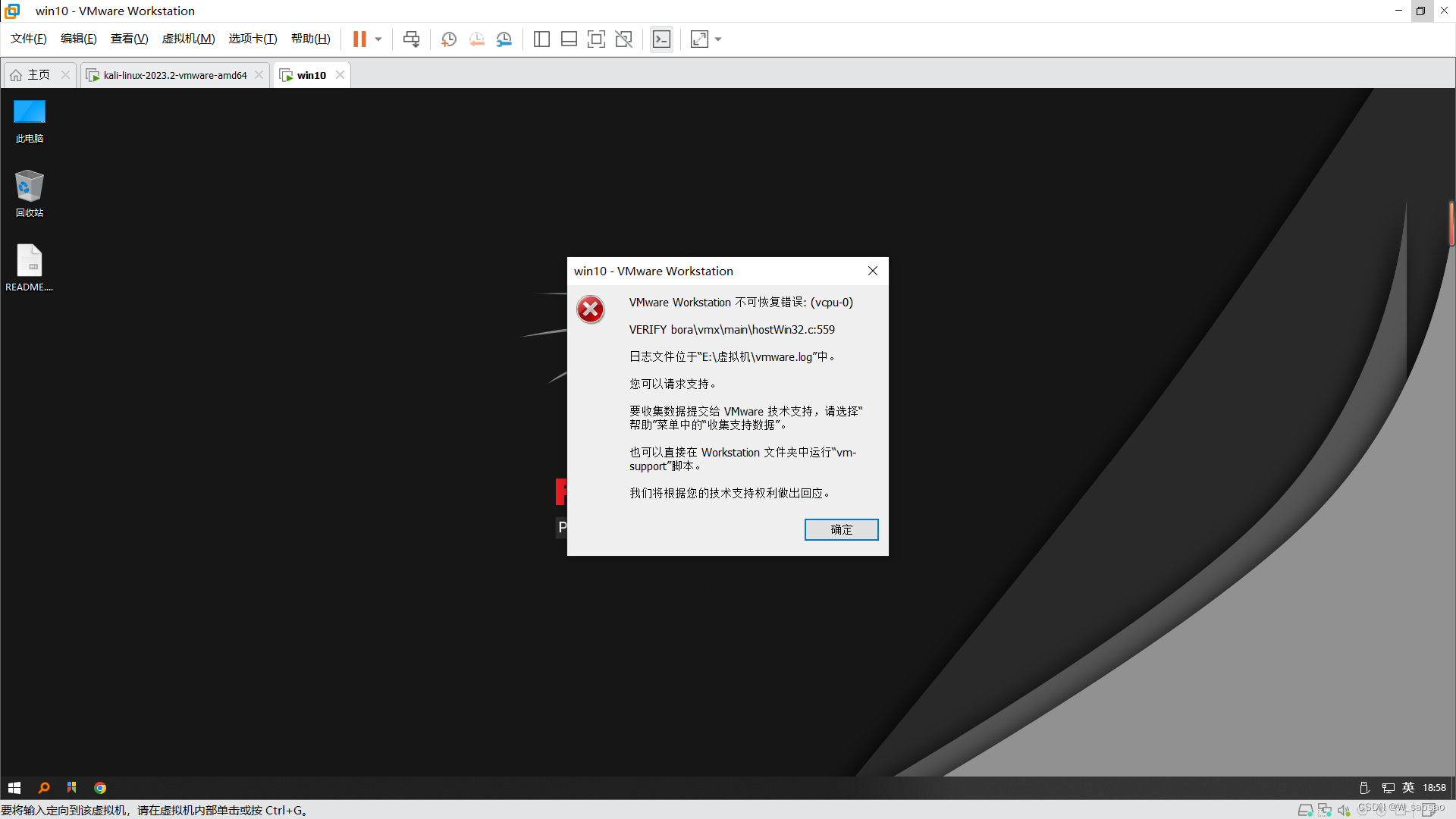Take a snapshot of the VM
1456x819 pixels.
(x=448, y=39)
